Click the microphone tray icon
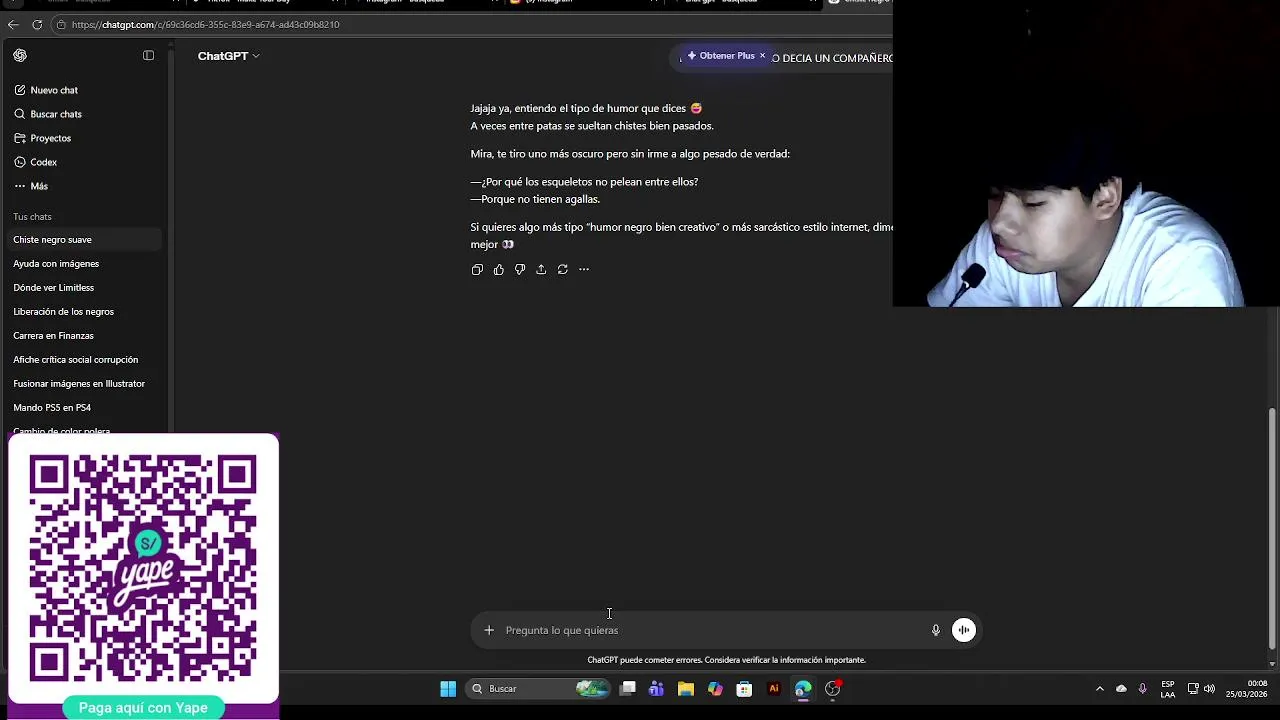The height and width of the screenshot is (720, 1280). (x=1142, y=689)
